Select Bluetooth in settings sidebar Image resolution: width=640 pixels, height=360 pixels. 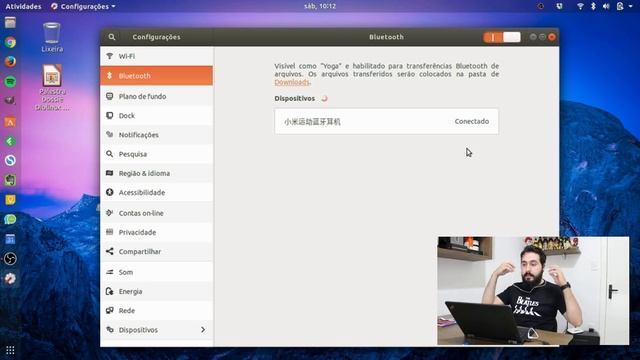click(x=156, y=76)
